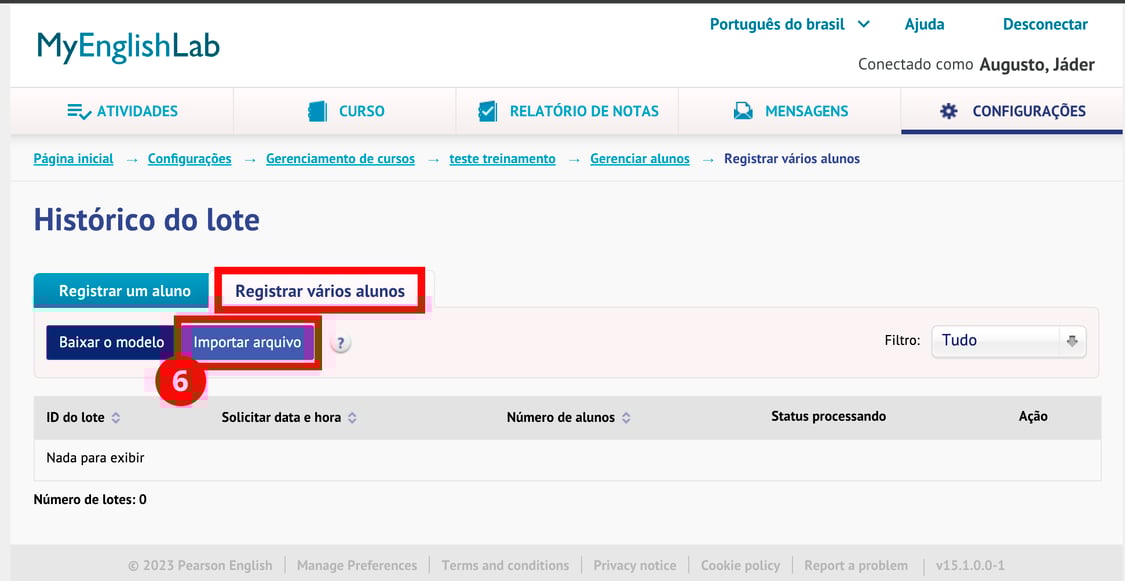
Task: Select the Registrar vários alunos tab
Action: click(320, 291)
